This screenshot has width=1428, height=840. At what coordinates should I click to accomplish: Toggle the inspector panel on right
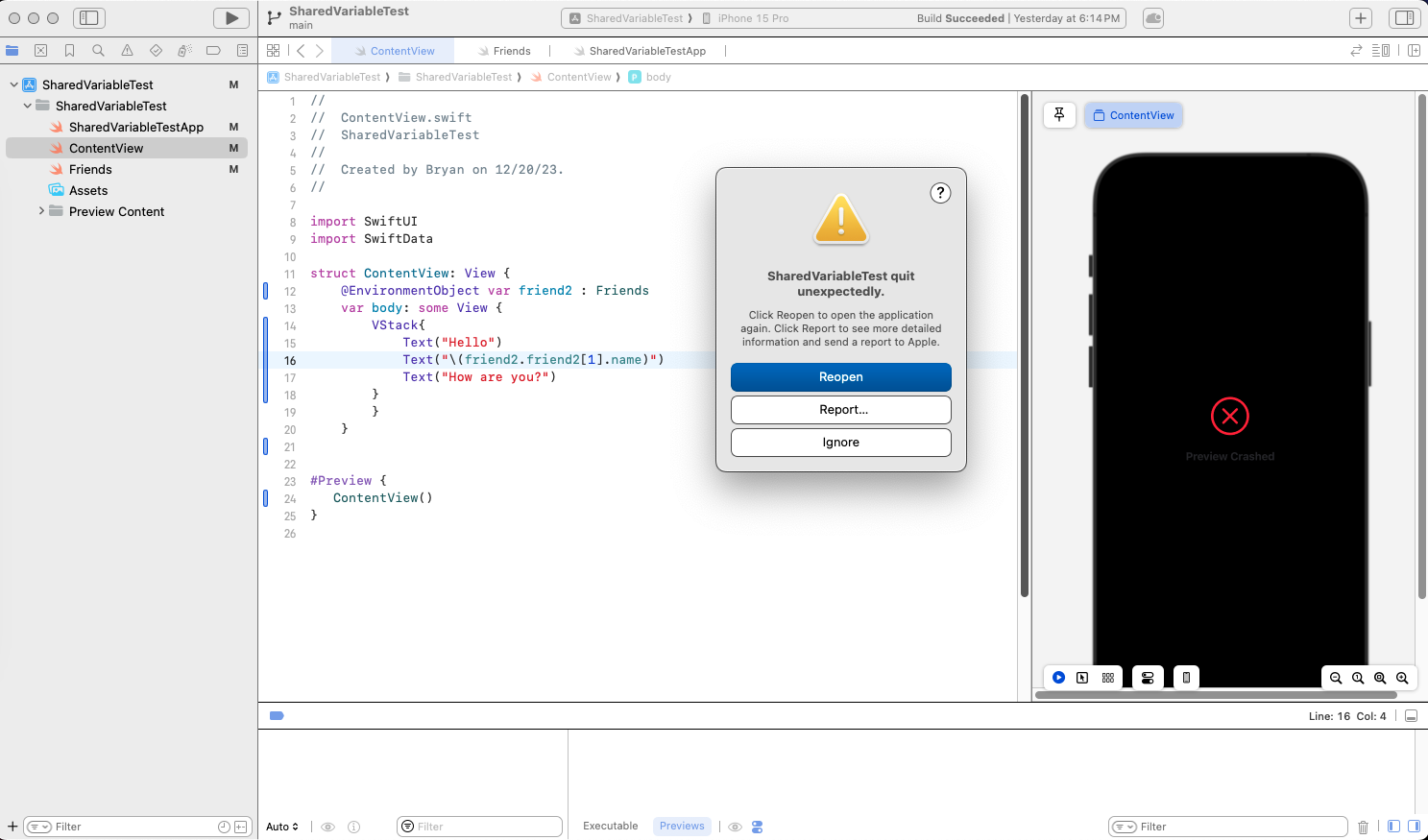point(1404,18)
